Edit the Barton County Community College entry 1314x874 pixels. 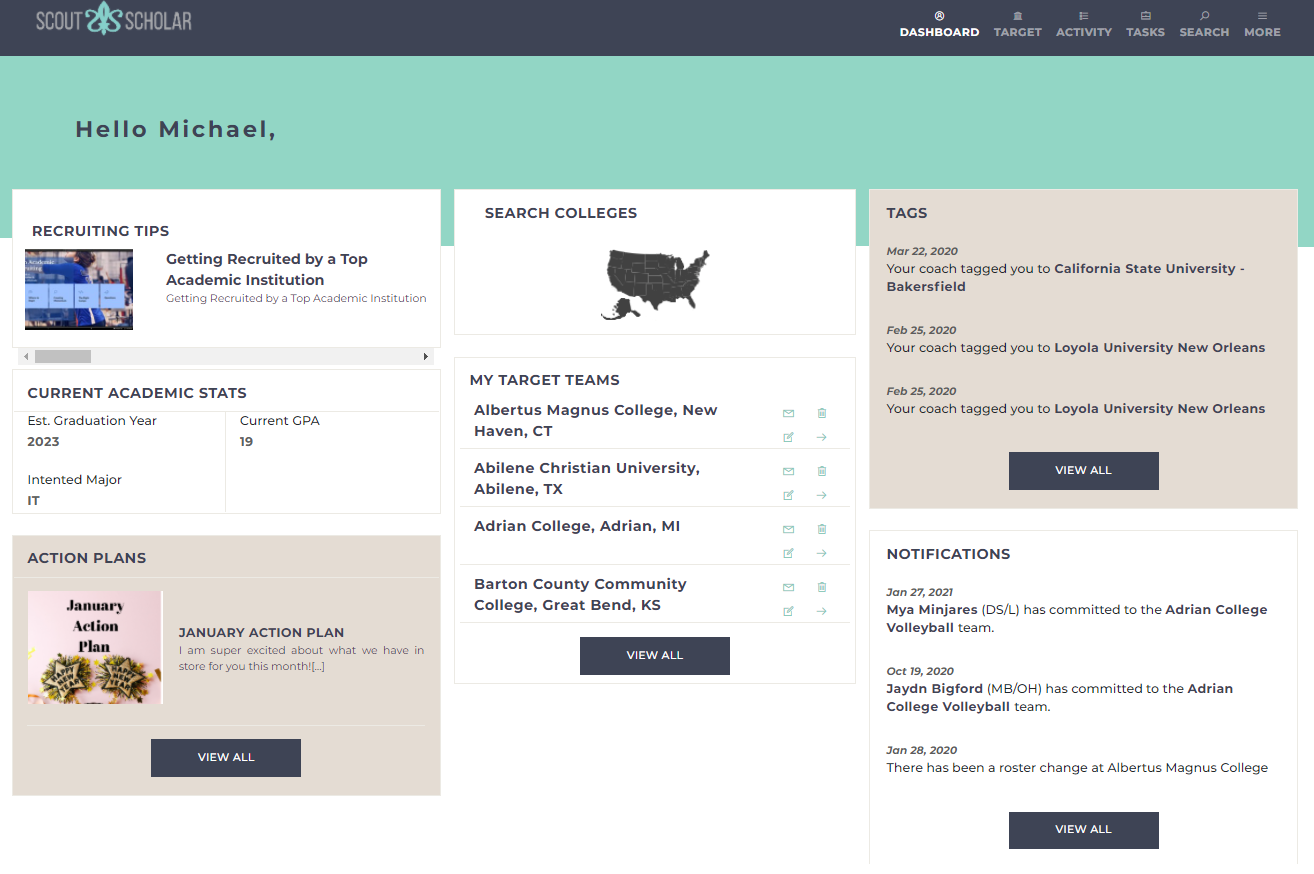click(788, 611)
